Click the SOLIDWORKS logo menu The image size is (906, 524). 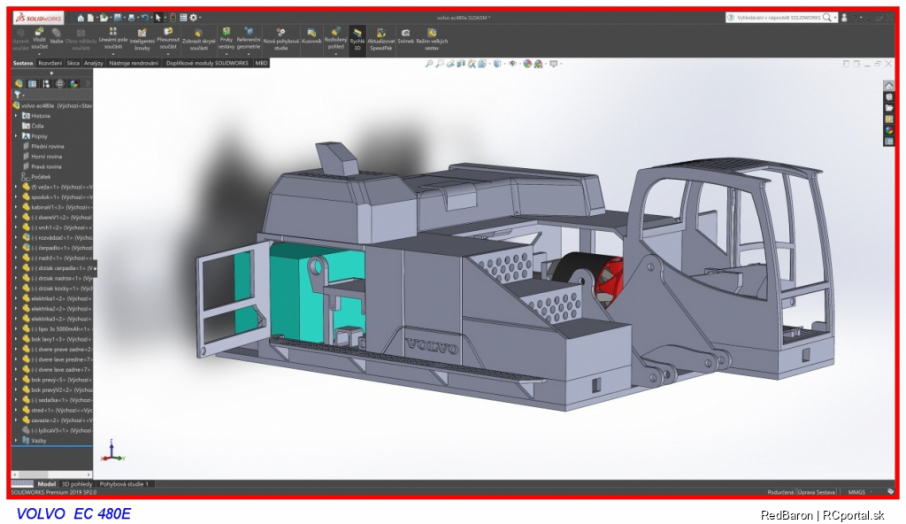[37, 18]
